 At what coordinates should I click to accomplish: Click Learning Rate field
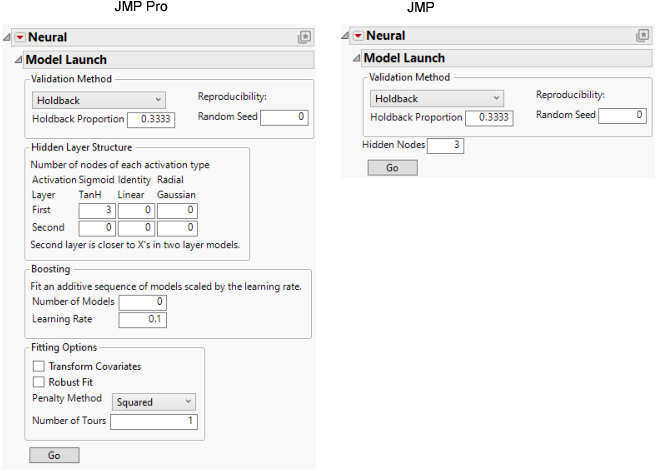tap(142, 320)
